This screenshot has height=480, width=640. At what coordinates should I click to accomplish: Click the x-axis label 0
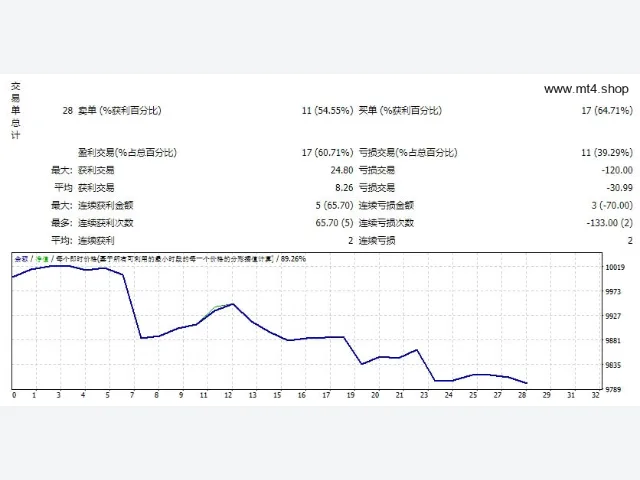[x=14, y=395]
